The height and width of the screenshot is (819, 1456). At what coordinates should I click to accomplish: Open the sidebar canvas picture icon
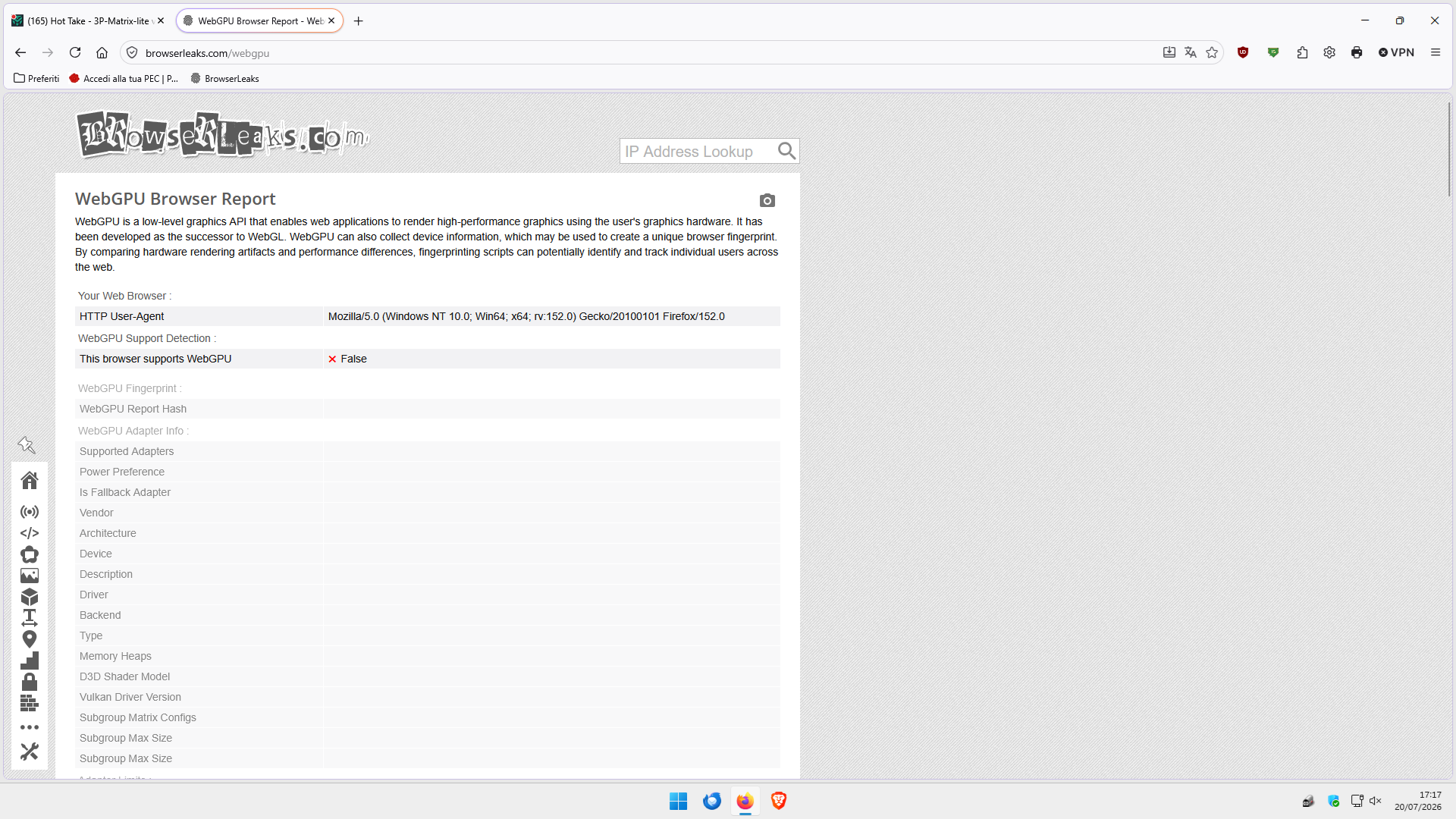(x=30, y=576)
